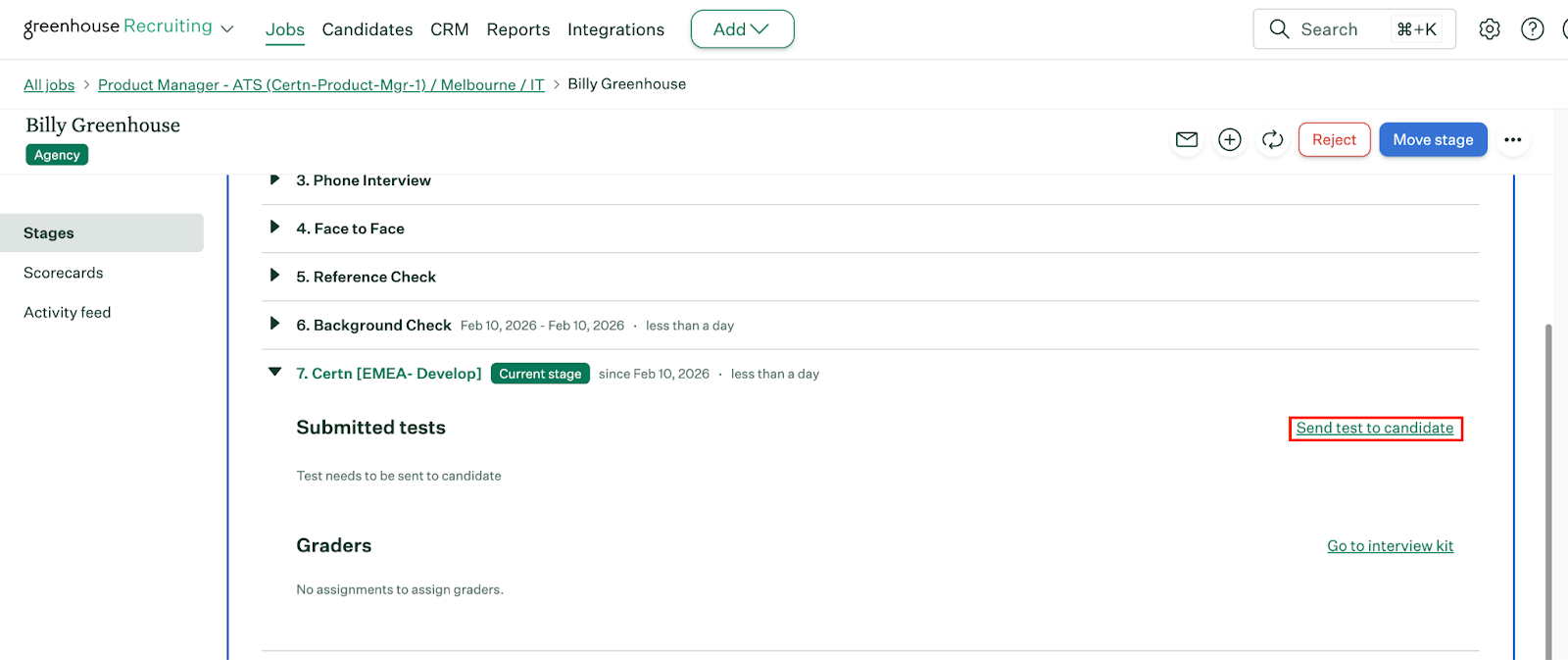Click the email candidate envelope icon
The height and width of the screenshot is (660, 1568).
pos(1186,139)
